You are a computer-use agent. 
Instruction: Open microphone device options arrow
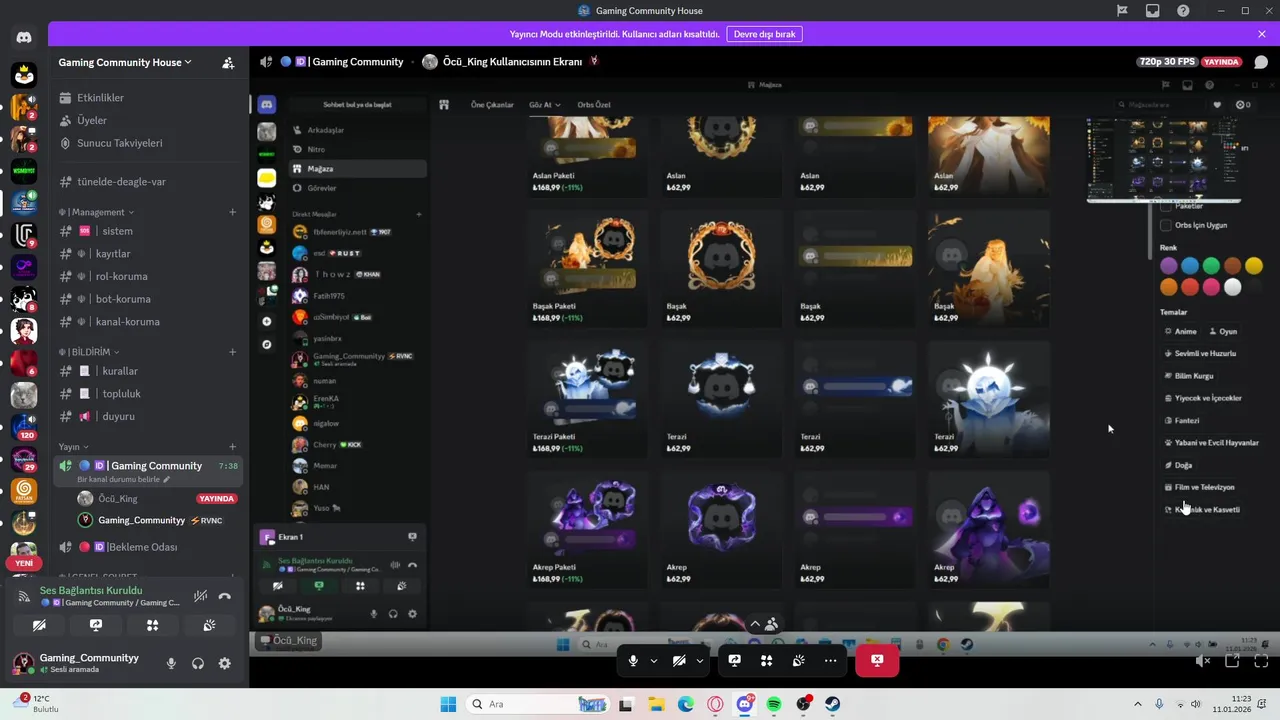click(654, 660)
